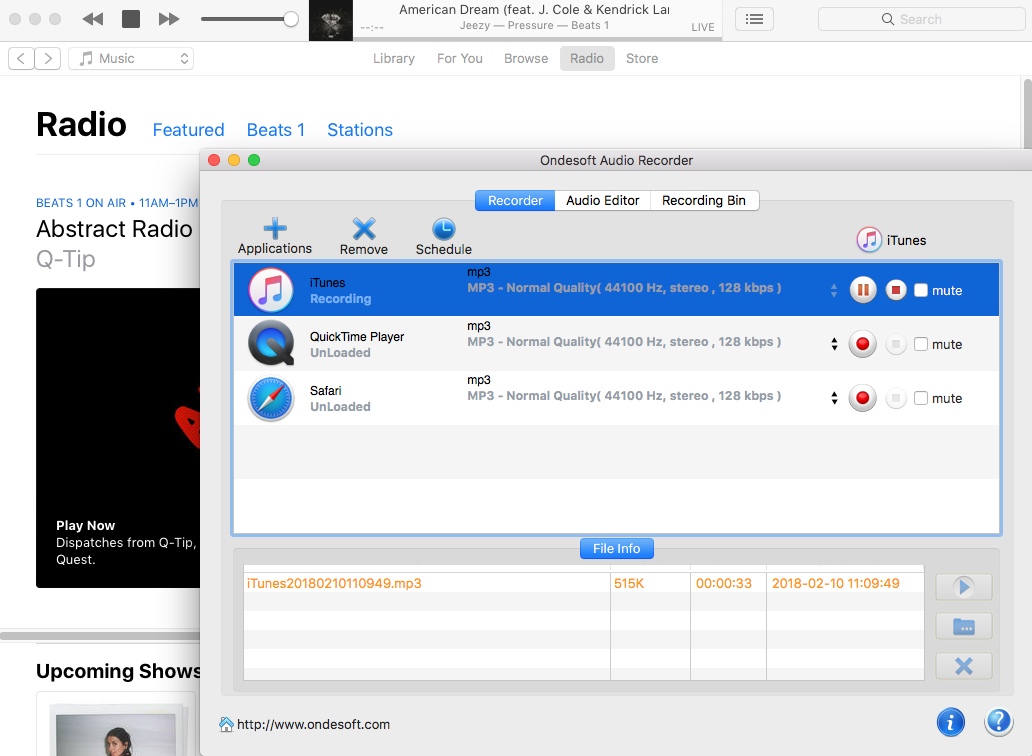This screenshot has height=756, width=1032.
Task: Start recording Safari audio
Action: [863, 398]
